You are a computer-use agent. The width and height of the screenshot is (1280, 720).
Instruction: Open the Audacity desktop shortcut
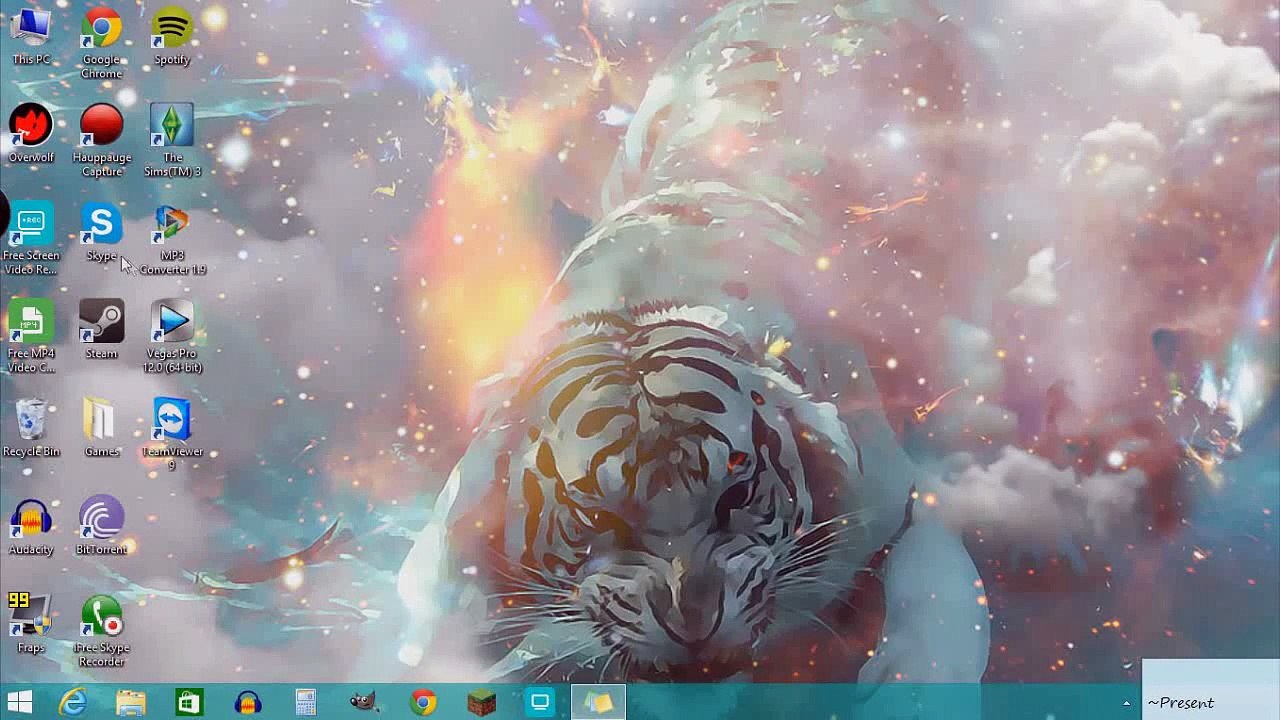[x=31, y=526]
